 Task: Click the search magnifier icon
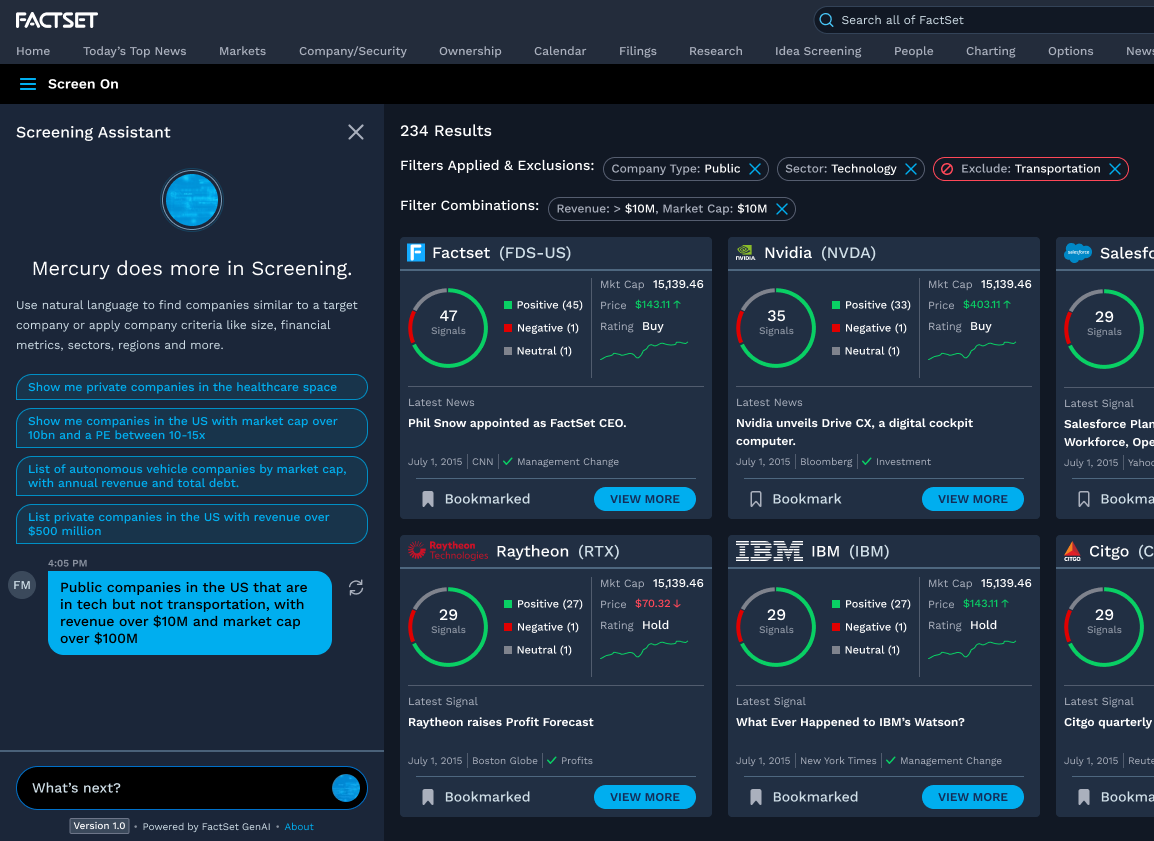pos(826,20)
